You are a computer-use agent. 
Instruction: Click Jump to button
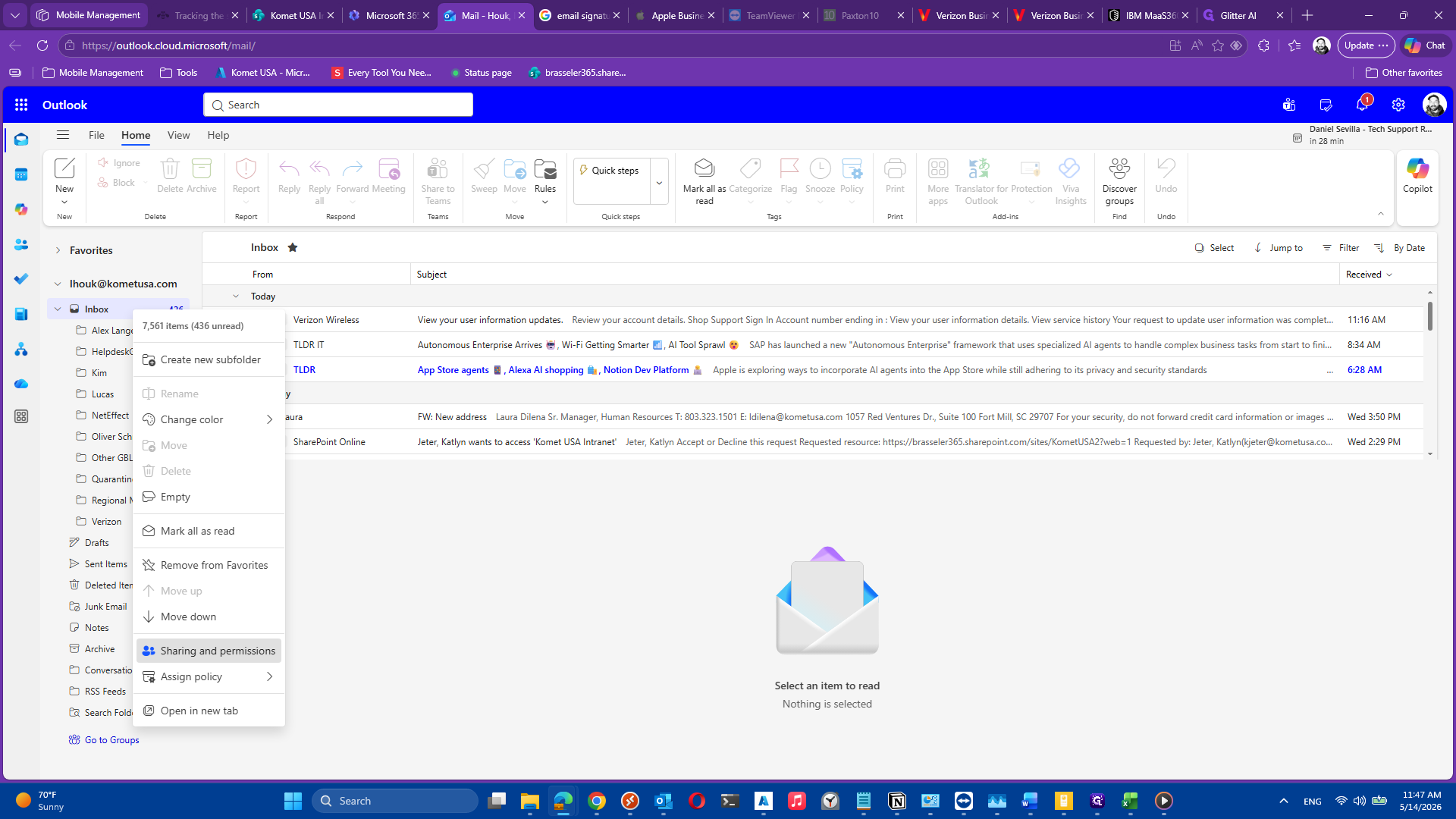(x=1278, y=248)
